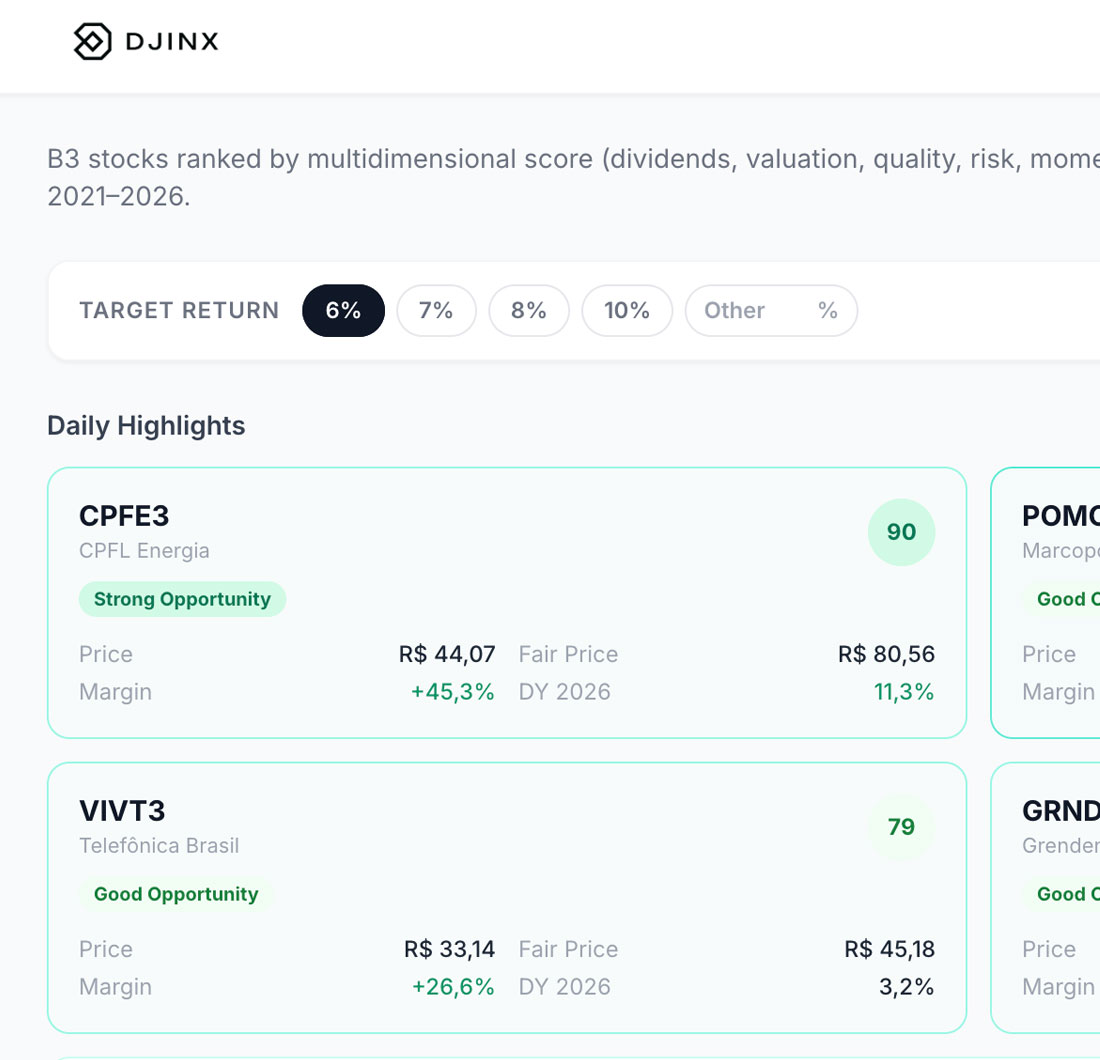Click CPFE3 DY 2026 value 11,3%

coord(904,692)
